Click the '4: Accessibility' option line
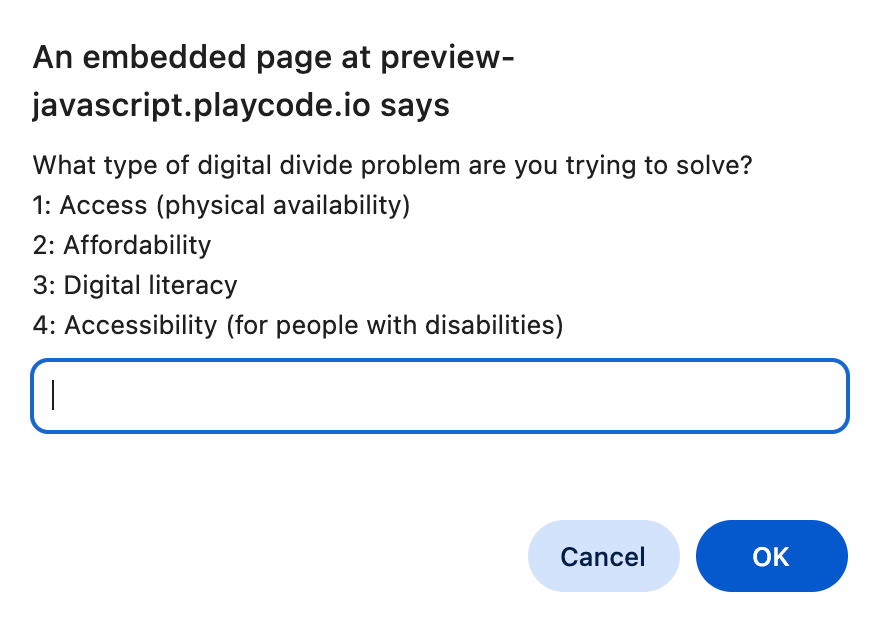Viewport: 882px width, 620px height. tap(298, 325)
